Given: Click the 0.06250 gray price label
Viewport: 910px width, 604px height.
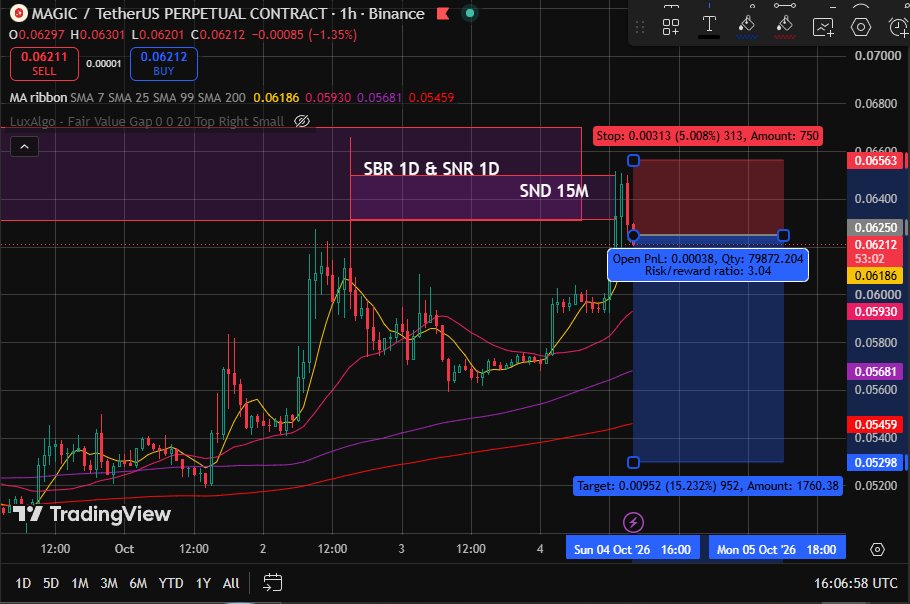Looking at the screenshot, I should tap(875, 227).
